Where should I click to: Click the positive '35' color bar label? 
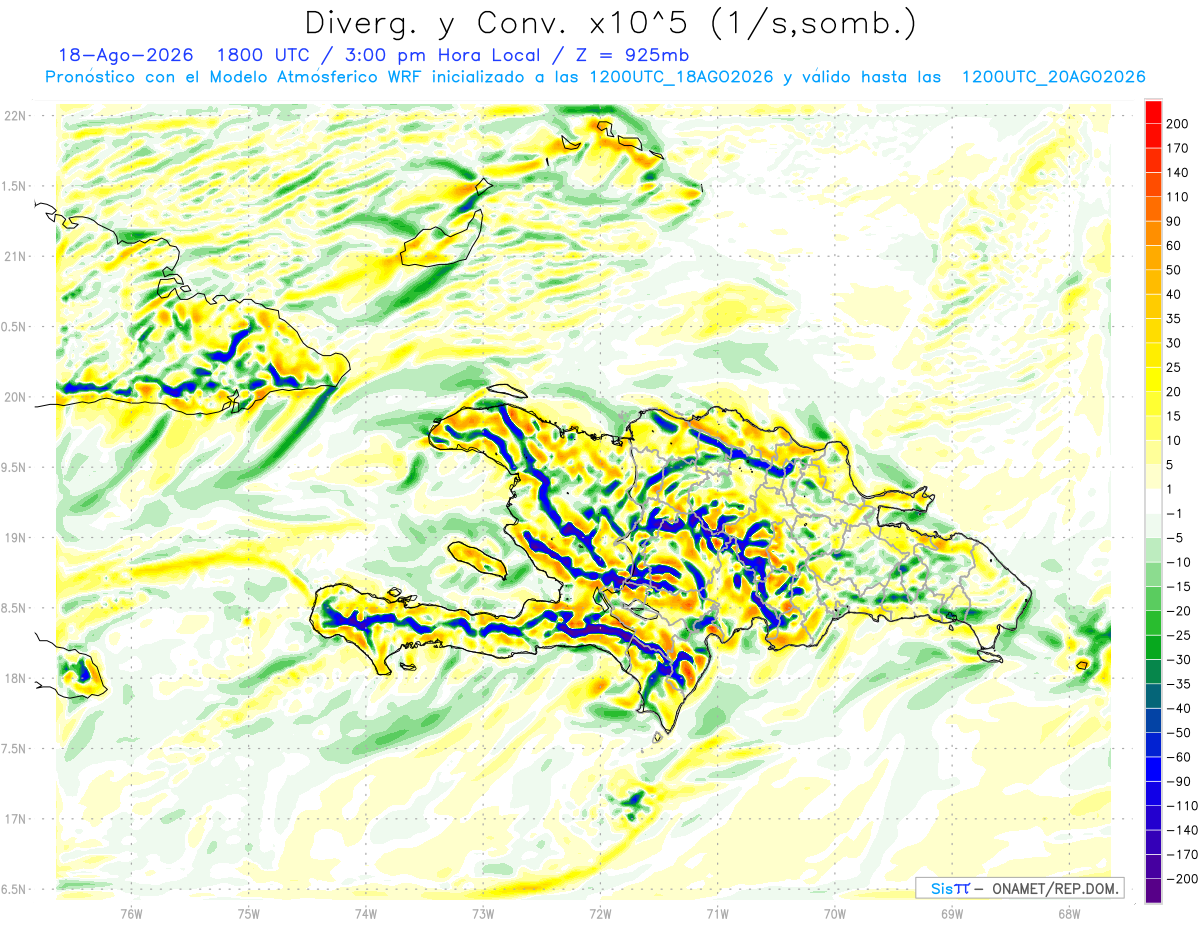(x=1174, y=319)
